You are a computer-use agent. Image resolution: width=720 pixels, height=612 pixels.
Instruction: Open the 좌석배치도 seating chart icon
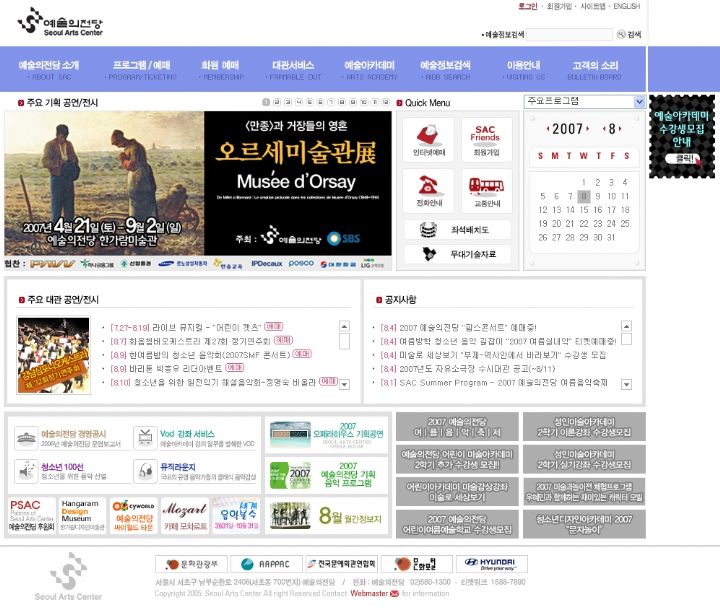pos(457,230)
